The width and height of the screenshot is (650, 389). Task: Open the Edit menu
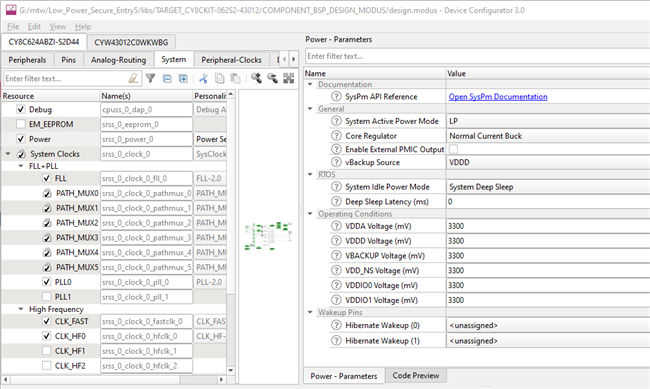[34, 27]
